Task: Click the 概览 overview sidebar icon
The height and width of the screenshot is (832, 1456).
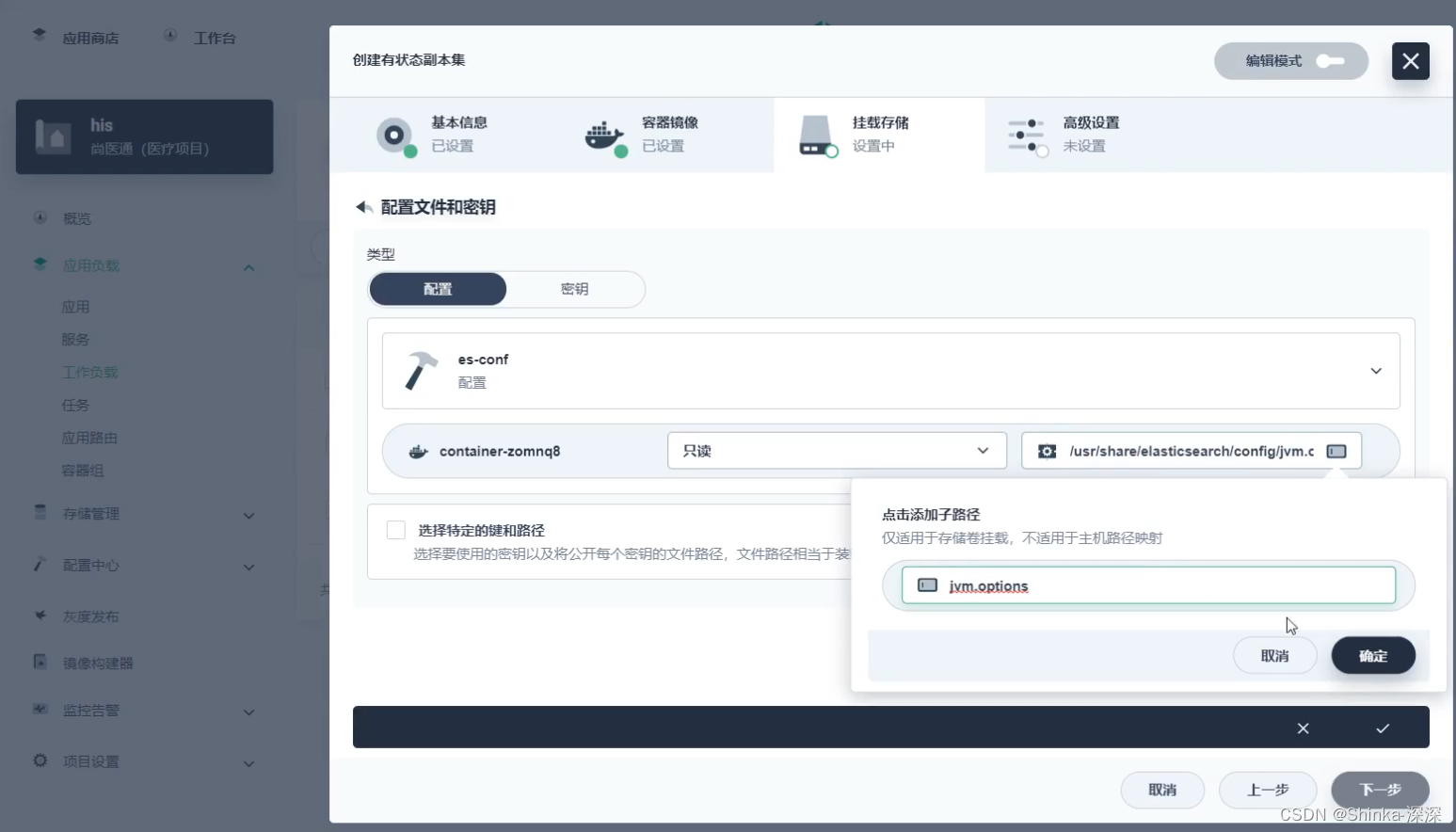Action: coord(40,217)
